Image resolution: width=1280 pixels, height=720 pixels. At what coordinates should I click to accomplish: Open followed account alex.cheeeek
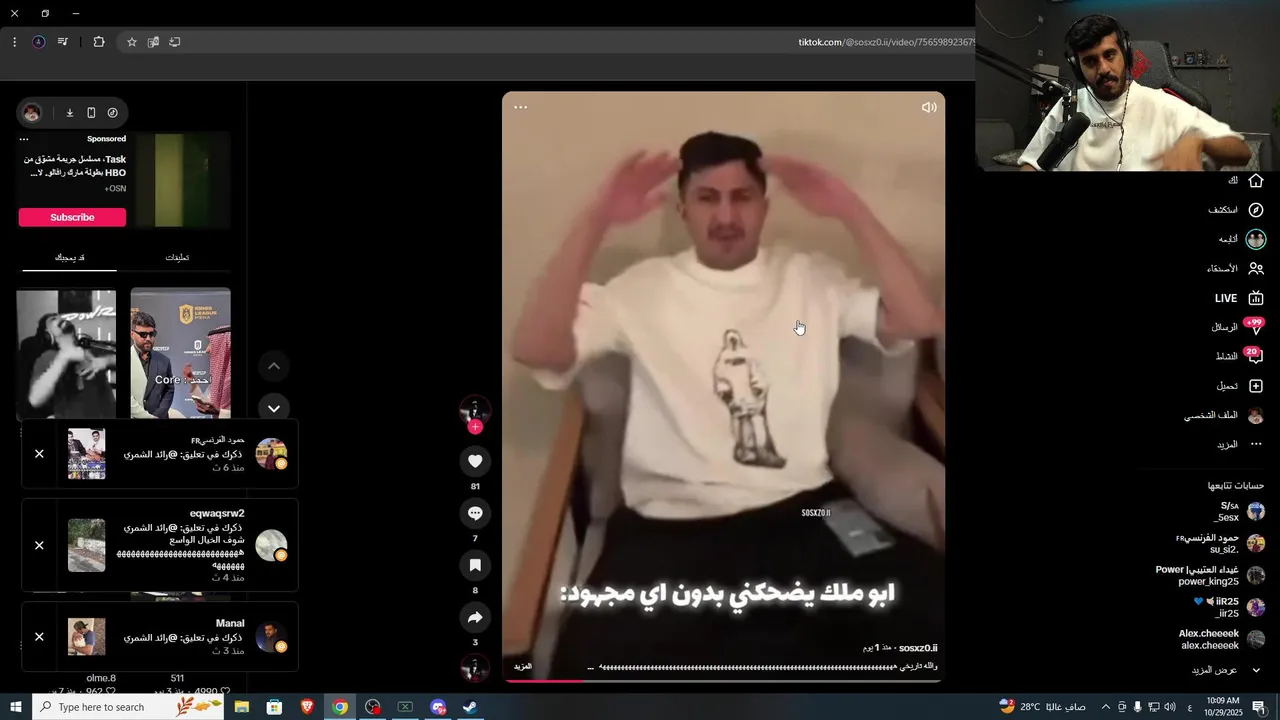(1222, 639)
